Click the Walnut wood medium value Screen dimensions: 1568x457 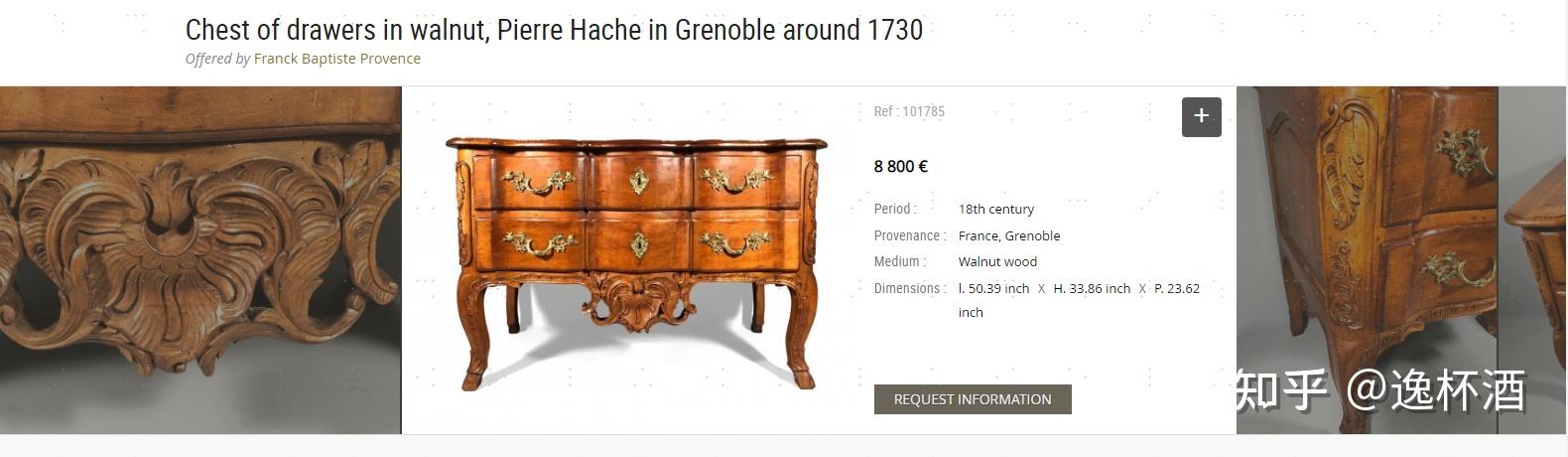pyautogui.click(x=997, y=261)
